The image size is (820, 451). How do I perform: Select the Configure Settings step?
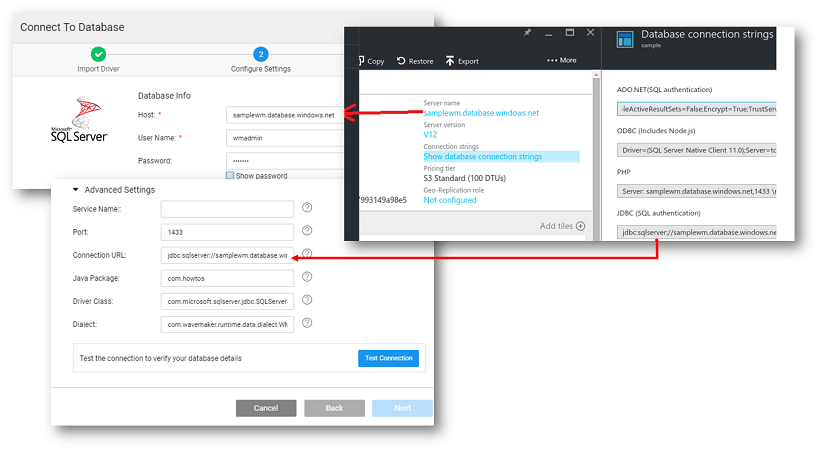click(x=261, y=54)
